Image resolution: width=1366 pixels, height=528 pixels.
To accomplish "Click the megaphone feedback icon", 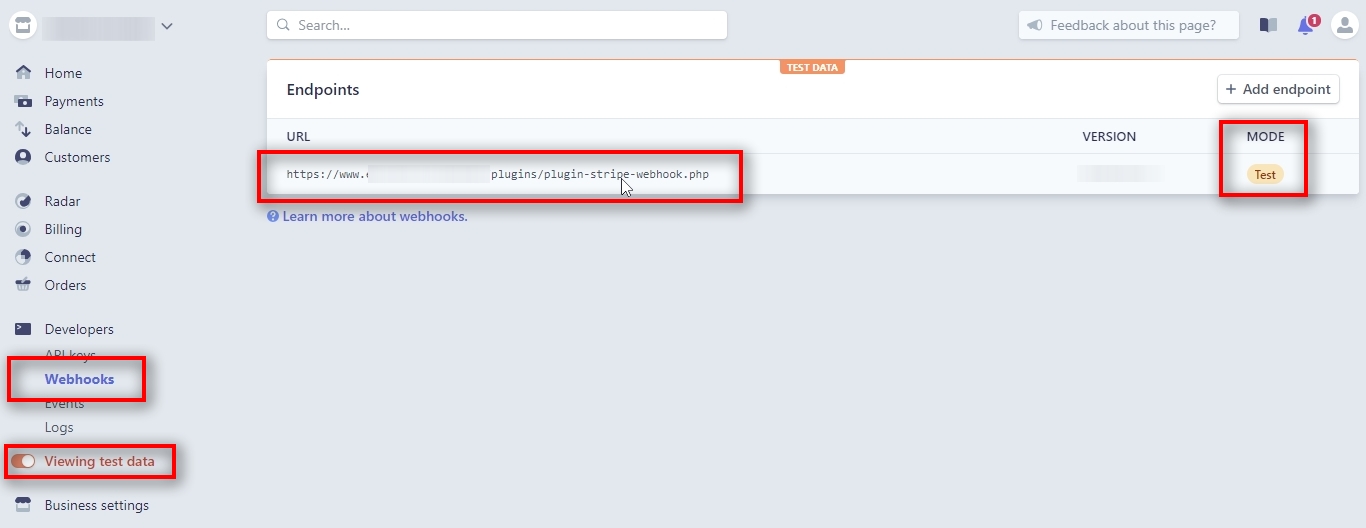I will tap(1035, 25).
